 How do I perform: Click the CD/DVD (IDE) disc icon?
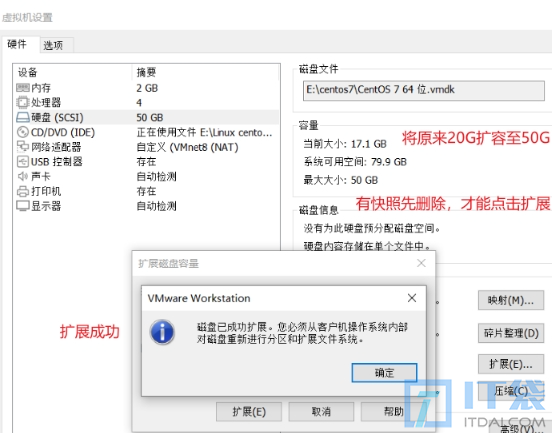pyautogui.click(x=23, y=132)
